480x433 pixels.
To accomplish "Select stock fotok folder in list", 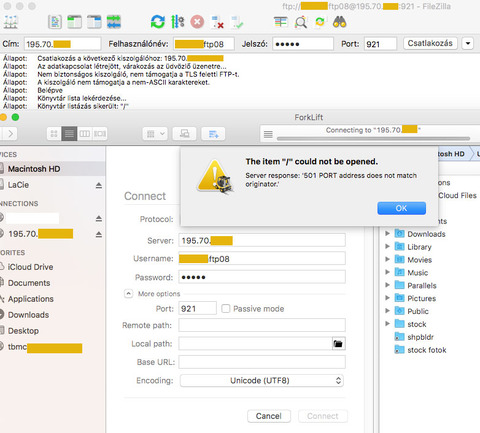I will click(x=420, y=350).
